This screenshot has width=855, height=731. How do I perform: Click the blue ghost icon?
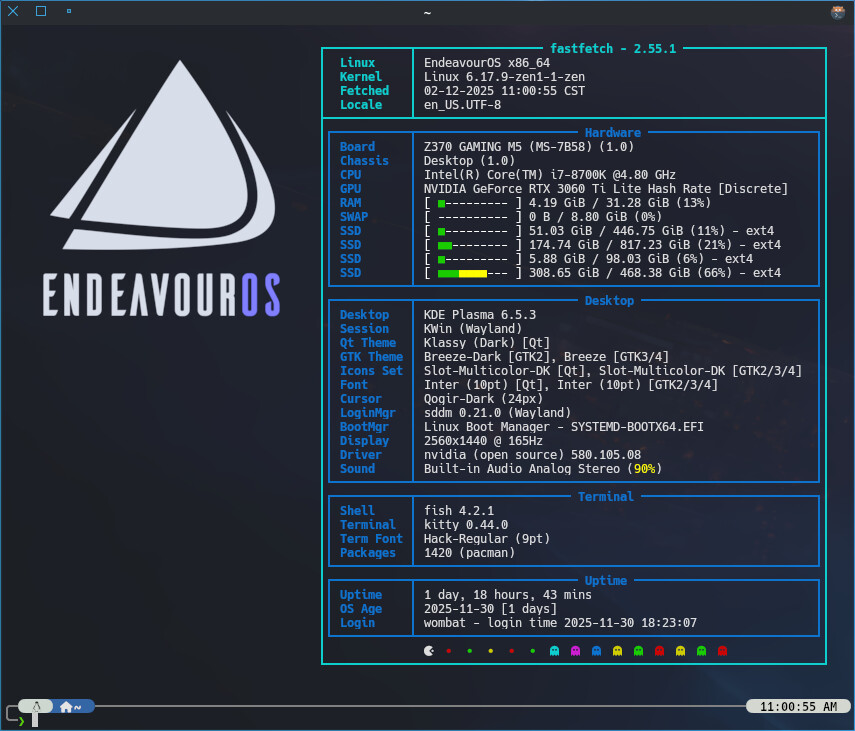pyautogui.click(x=596, y=650)
